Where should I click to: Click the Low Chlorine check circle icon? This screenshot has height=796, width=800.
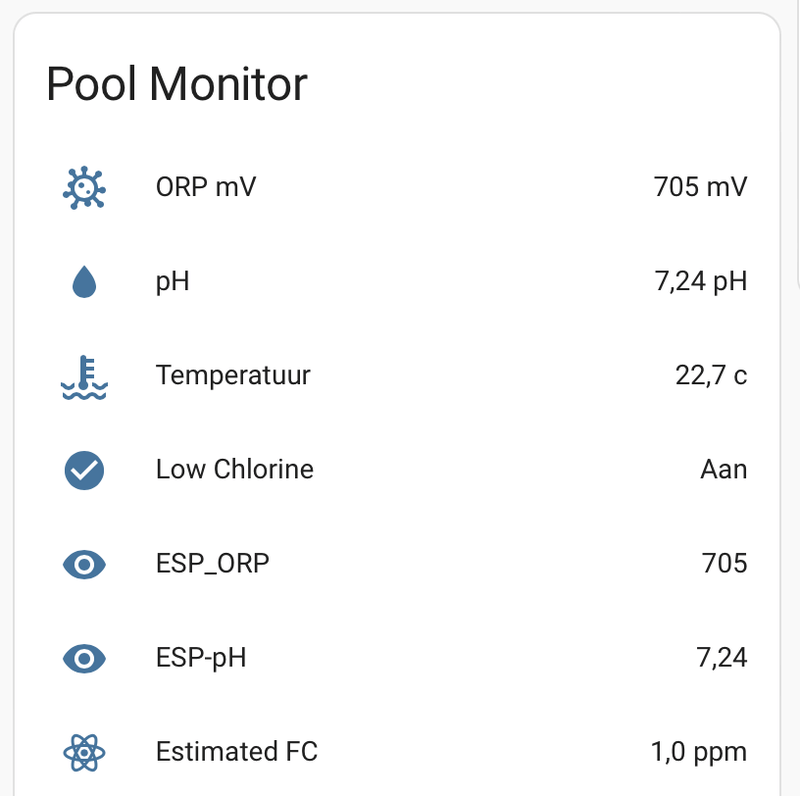(84, 470)
